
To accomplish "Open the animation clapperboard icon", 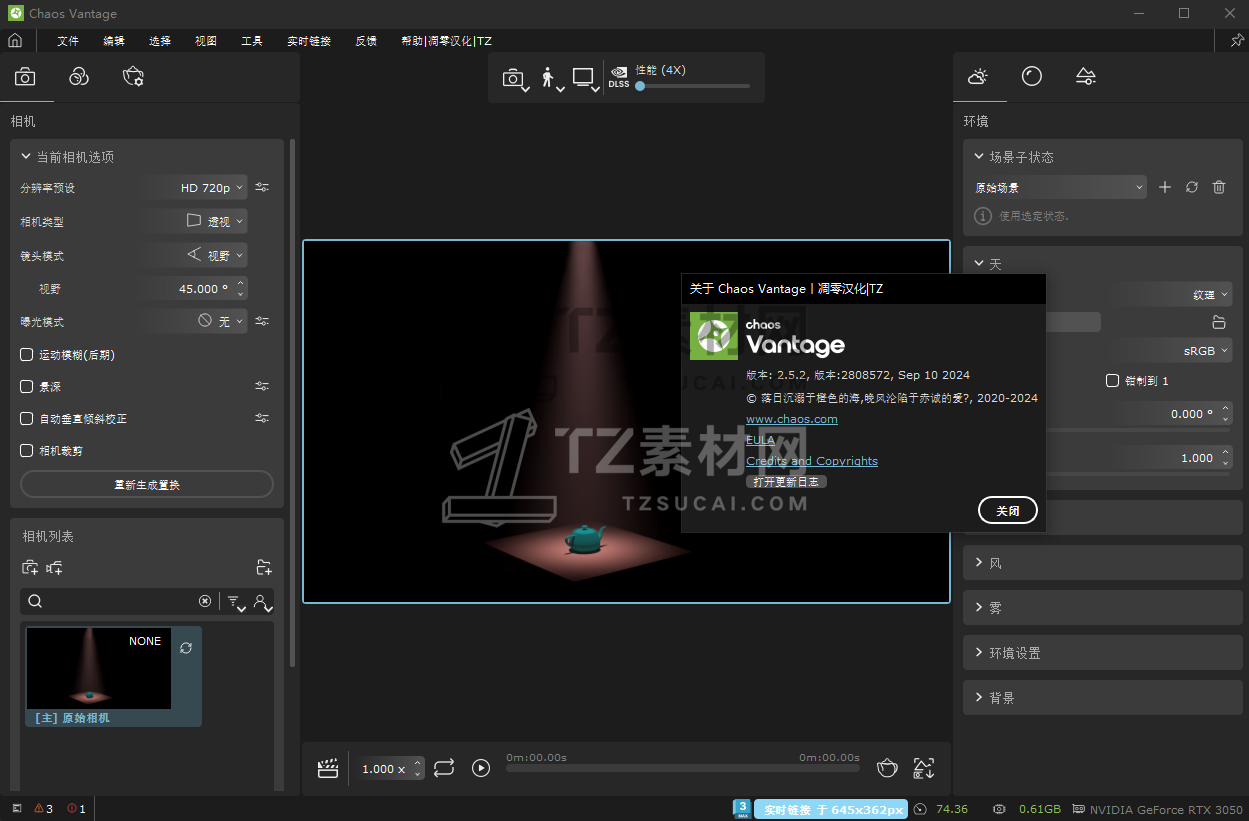I will [x=328, y=768].
